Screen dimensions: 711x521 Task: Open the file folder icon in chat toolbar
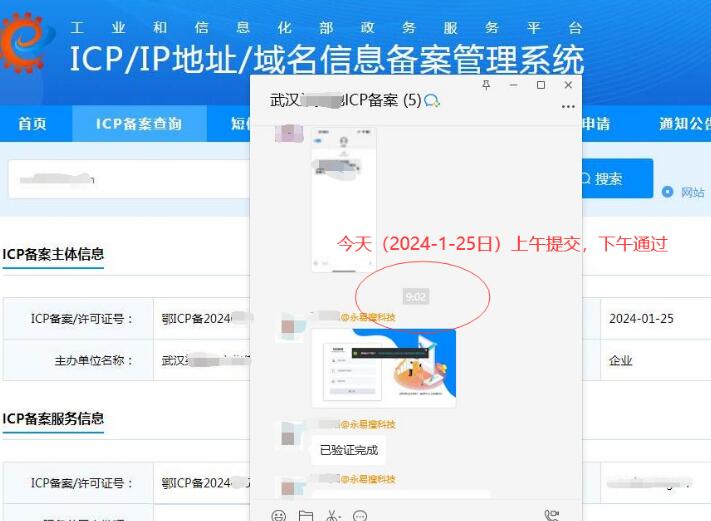click(306, 515)
